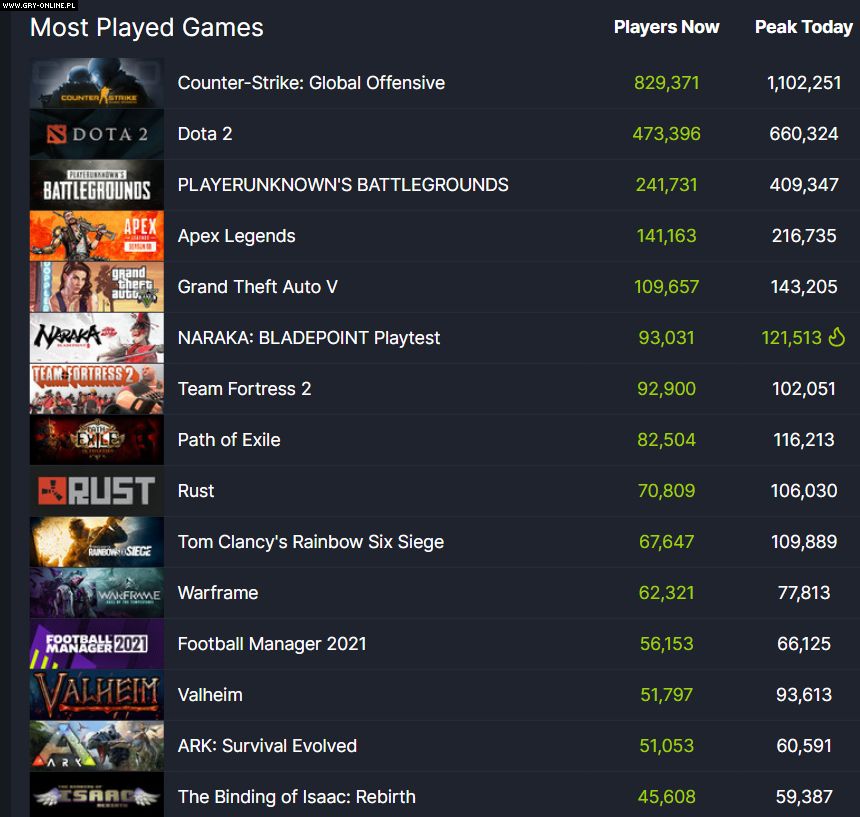
Task: Select the Valheim logo thumbnail
Action: [96, 695]
